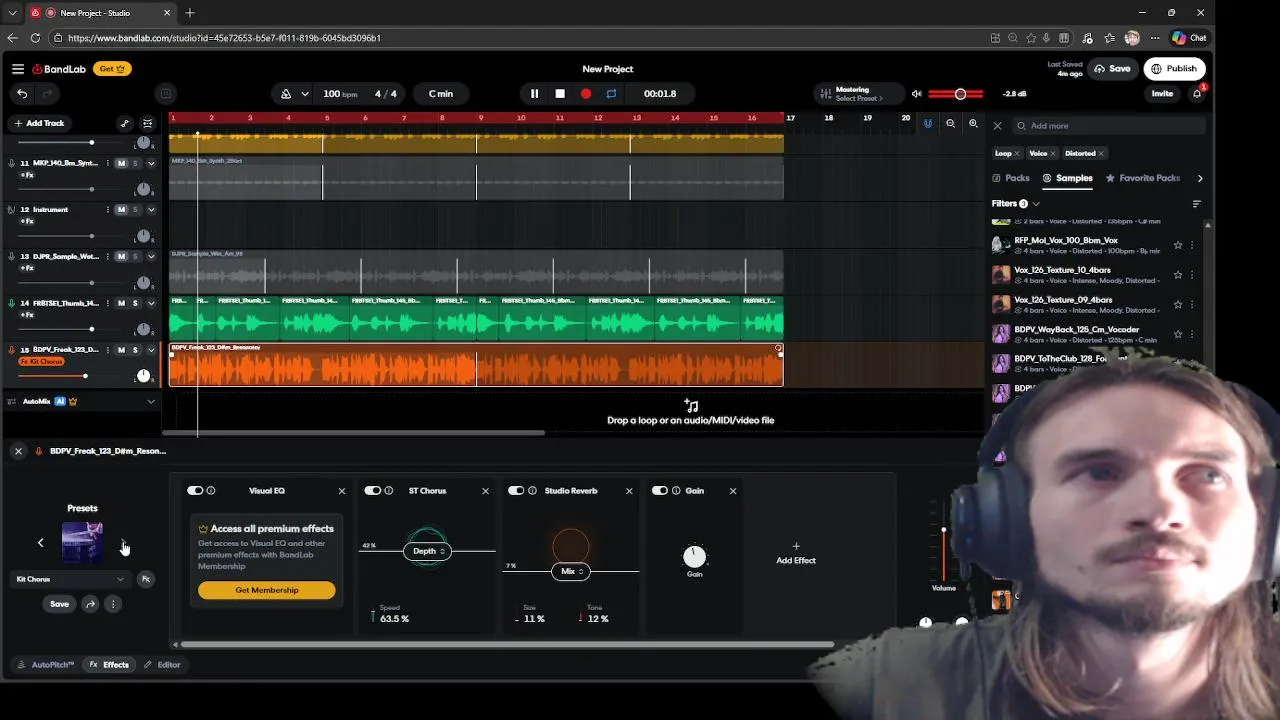Viewport: 1280px width, 720px height.
Task: Open options for Vox_126_Texture_10_4bars sample
Action: [1192, 275]
